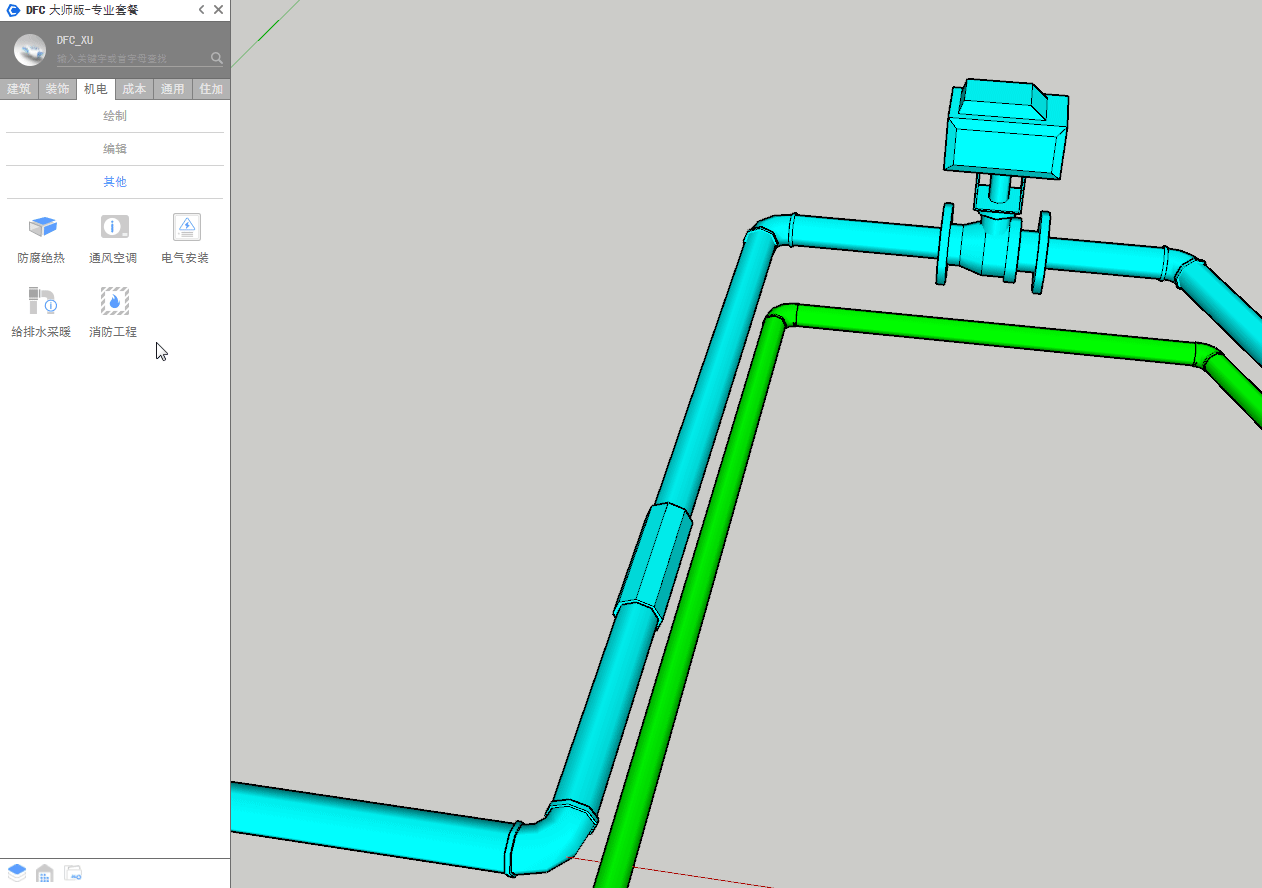Click the layers icon in bottom bar
1262x888 pixels.
(x=17, y=873)
